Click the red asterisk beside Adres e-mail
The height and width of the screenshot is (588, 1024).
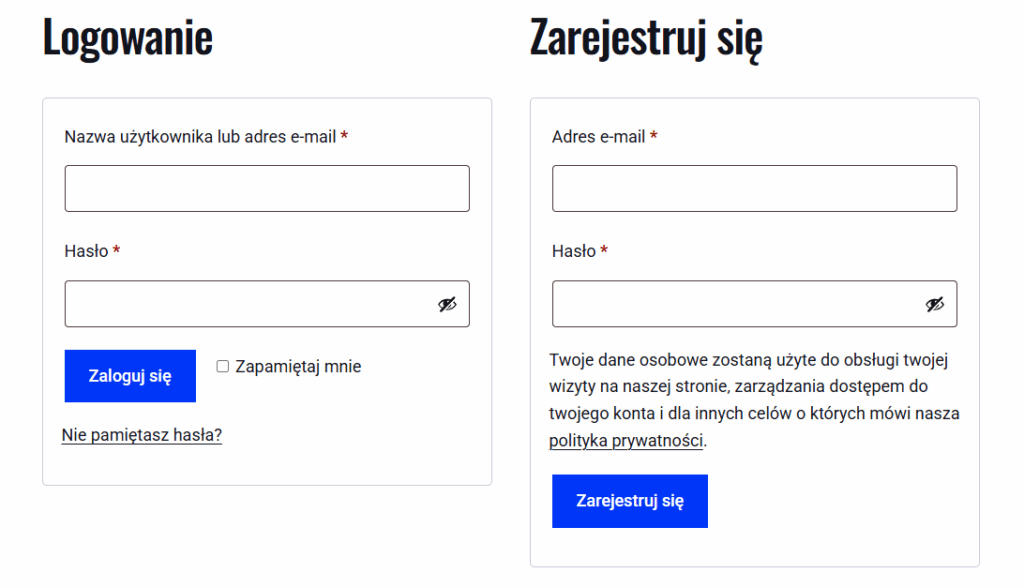click(x=654, y=137)
